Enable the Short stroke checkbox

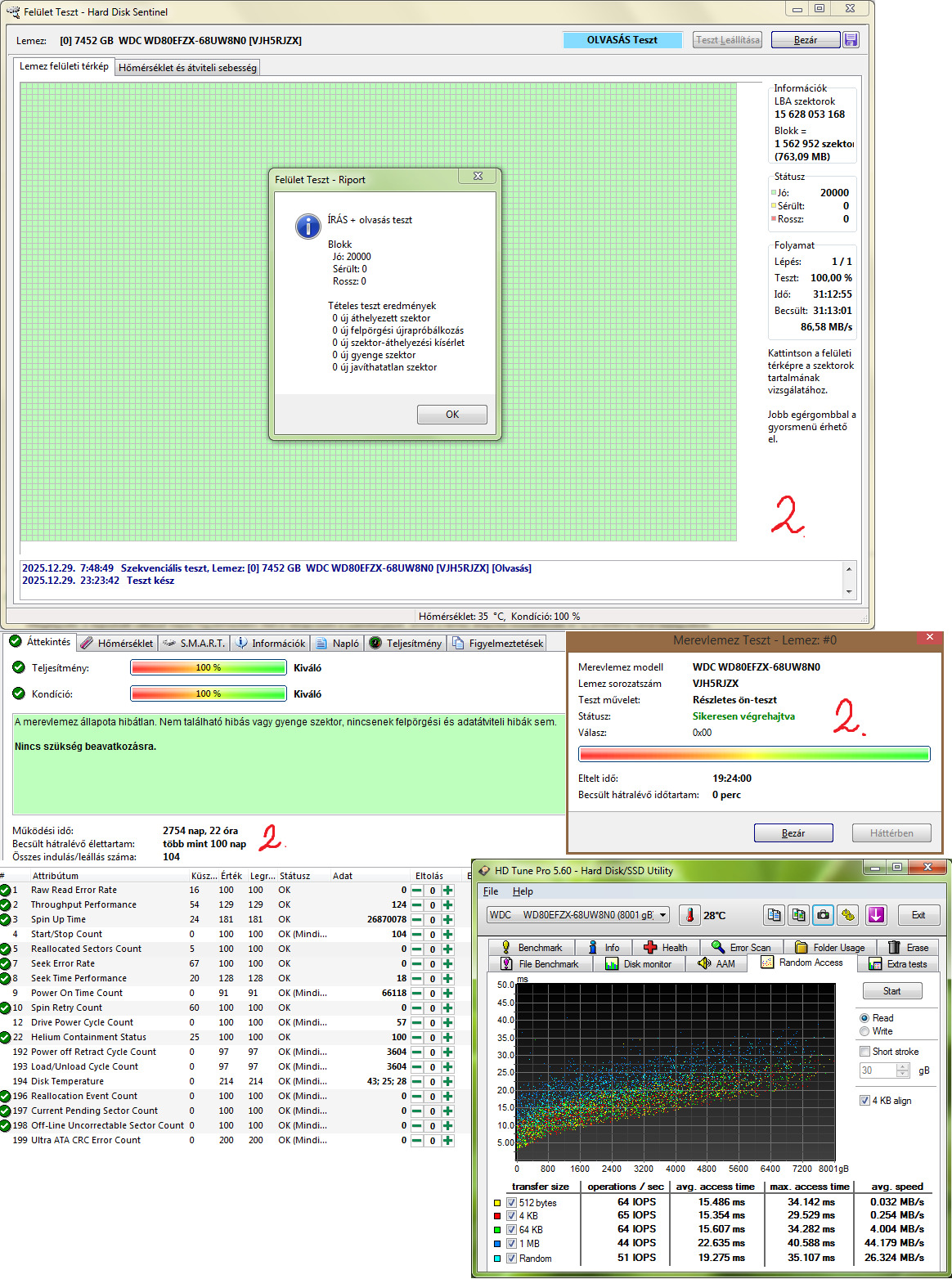click(x=864, y=1052)
